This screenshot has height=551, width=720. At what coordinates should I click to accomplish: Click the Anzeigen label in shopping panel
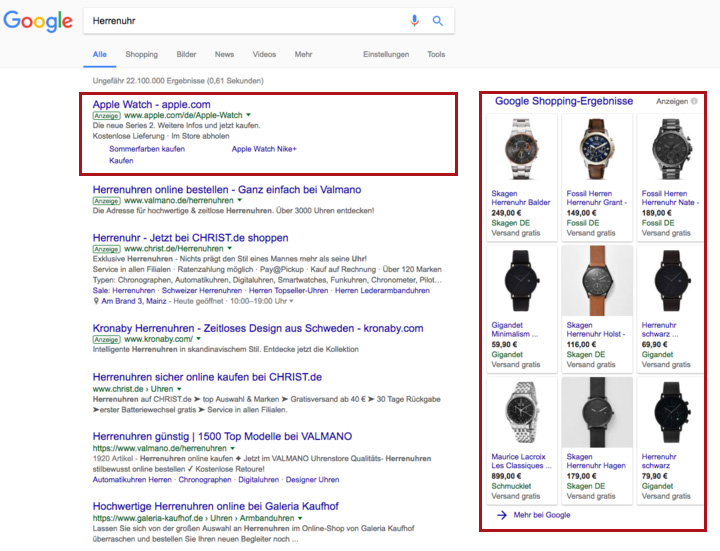tap(672, 101)
